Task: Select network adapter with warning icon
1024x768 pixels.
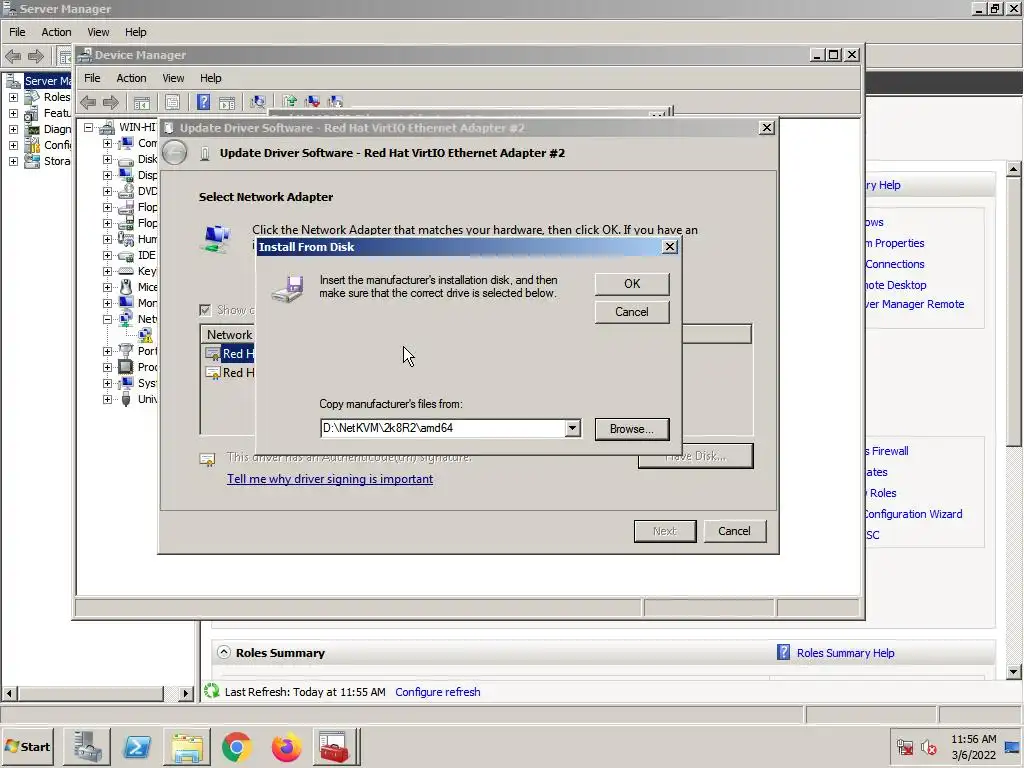Action: [x=146, y=335]
